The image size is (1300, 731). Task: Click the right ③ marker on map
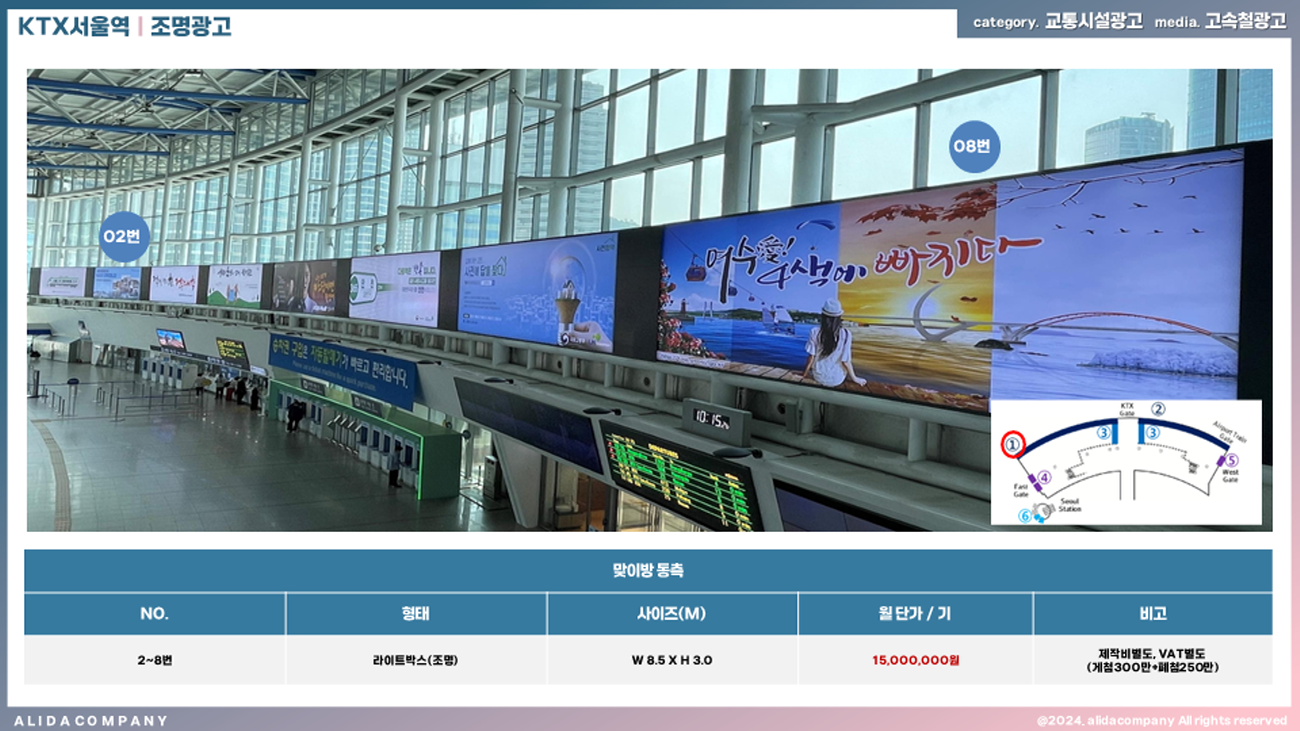(1153, 432)
